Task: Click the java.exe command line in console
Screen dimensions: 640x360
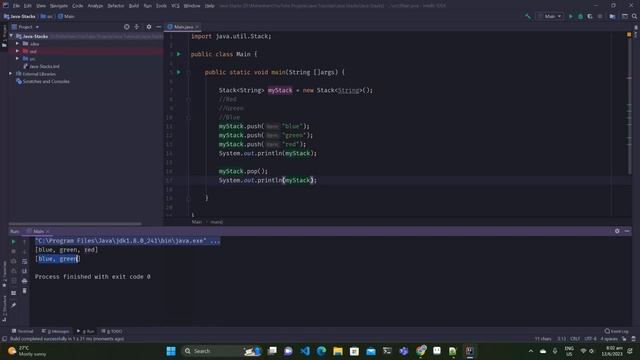Action: (x=127, y=241)
